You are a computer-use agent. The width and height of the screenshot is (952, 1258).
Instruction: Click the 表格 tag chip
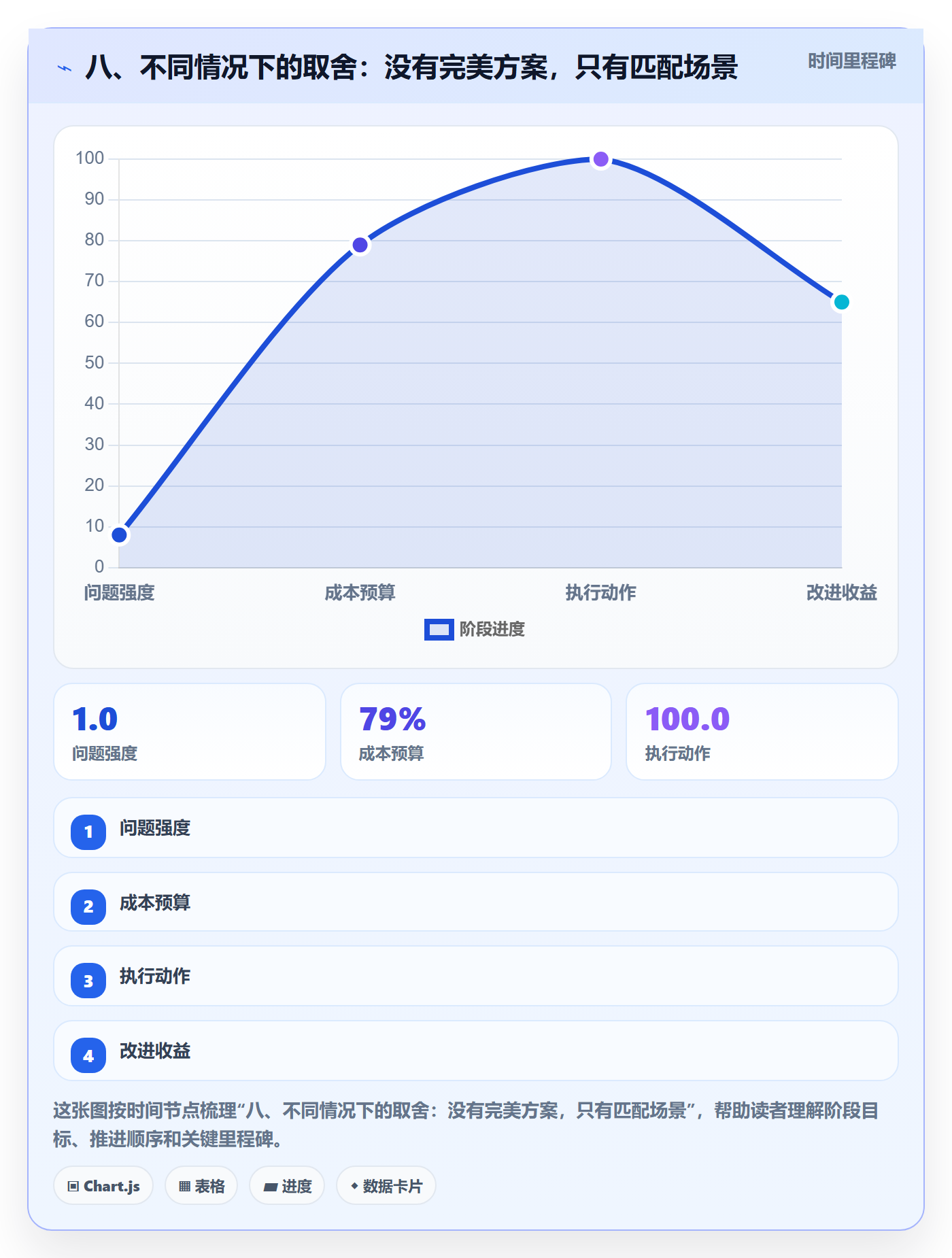point(201,1186)
